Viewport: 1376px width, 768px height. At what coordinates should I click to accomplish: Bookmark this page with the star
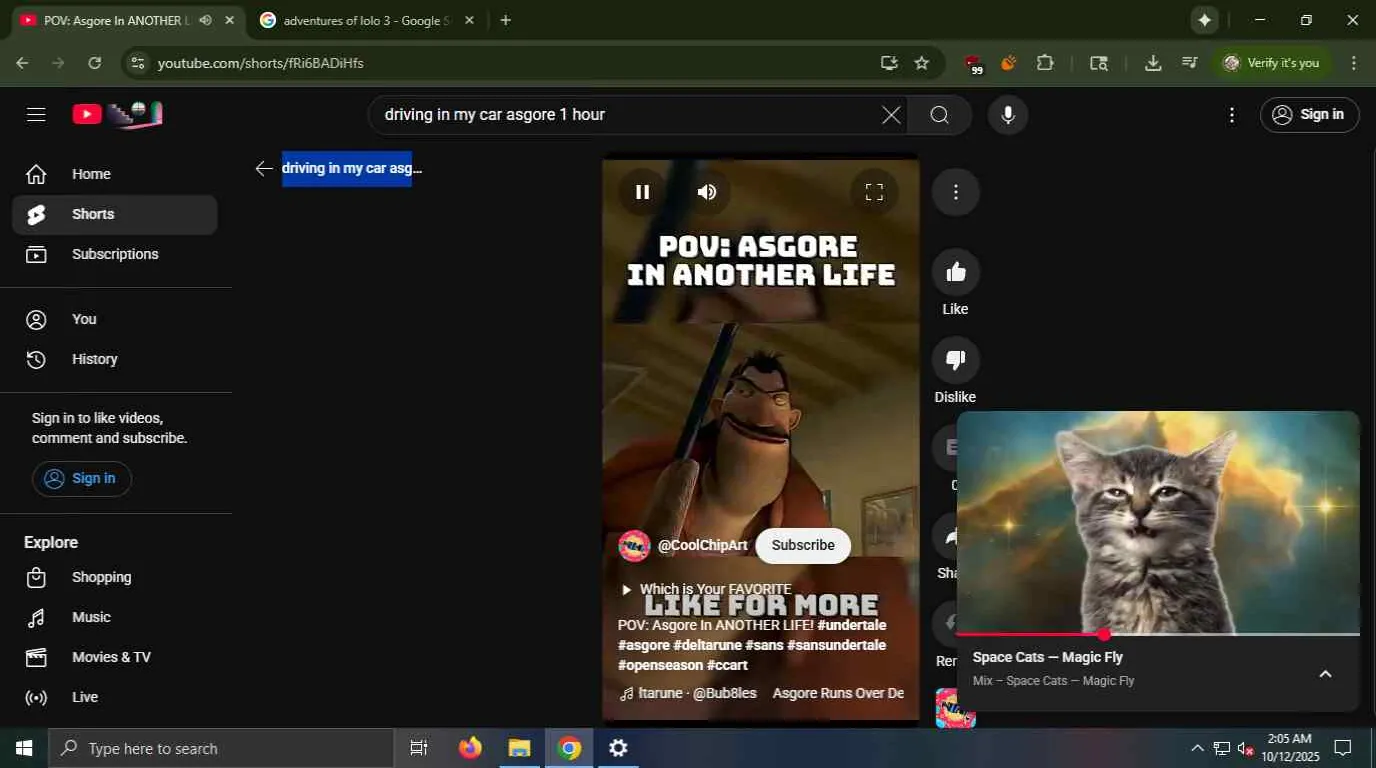tap(922, 63)
